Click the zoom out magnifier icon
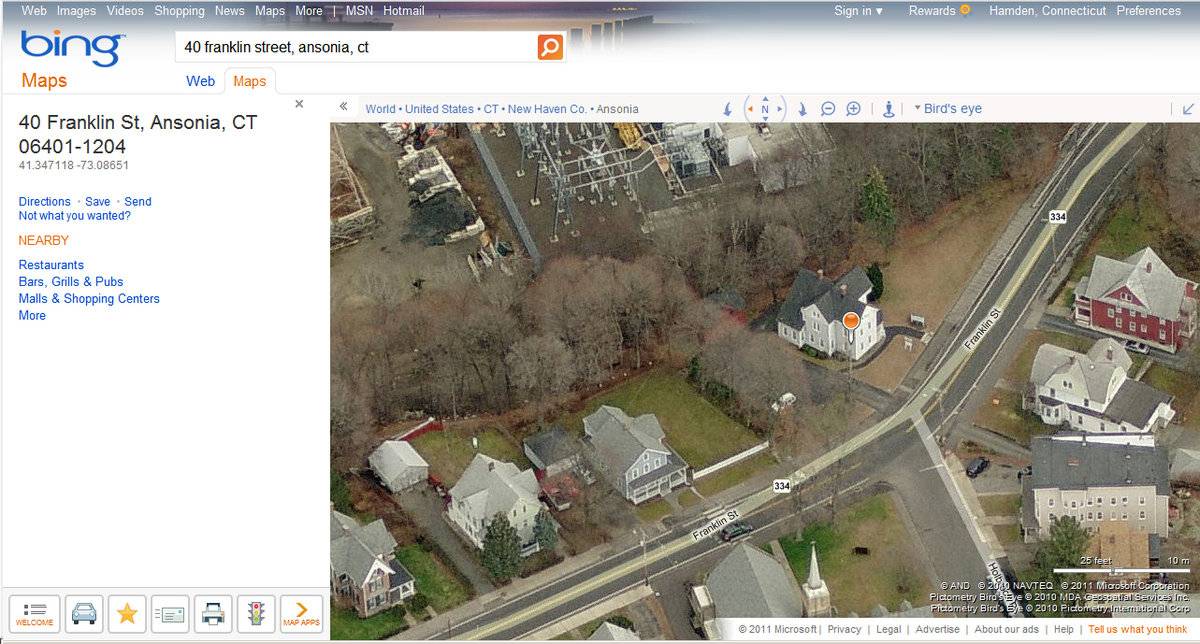1200x644 pixels. (x=828, y=108)
